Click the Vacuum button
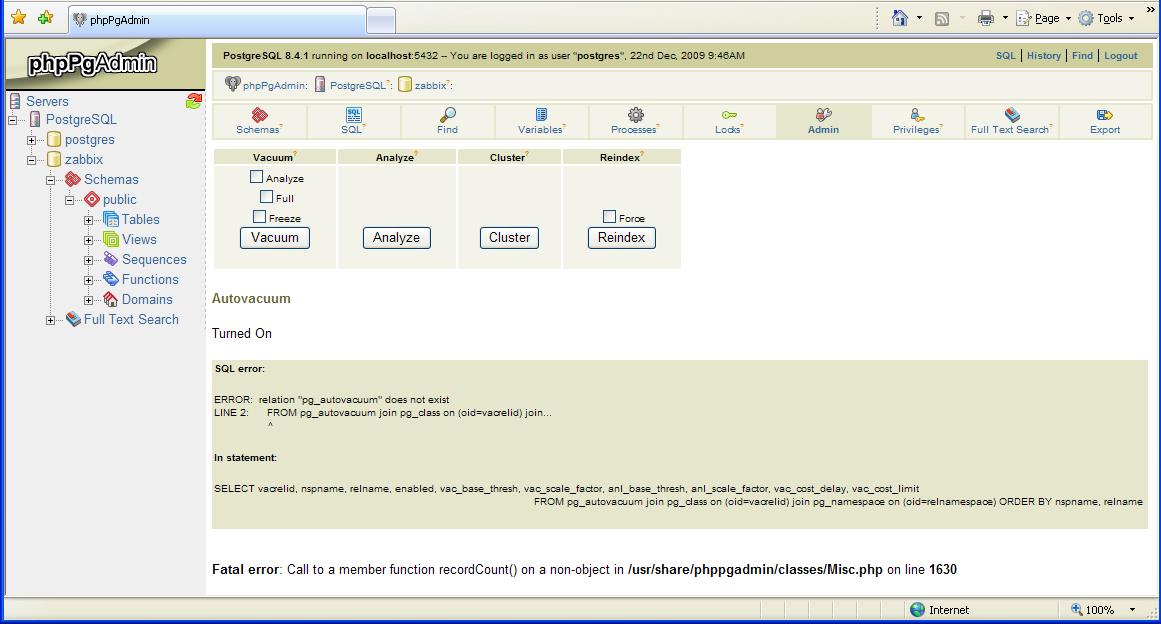This screenshot has width=1161, height=624. (275, 238)
